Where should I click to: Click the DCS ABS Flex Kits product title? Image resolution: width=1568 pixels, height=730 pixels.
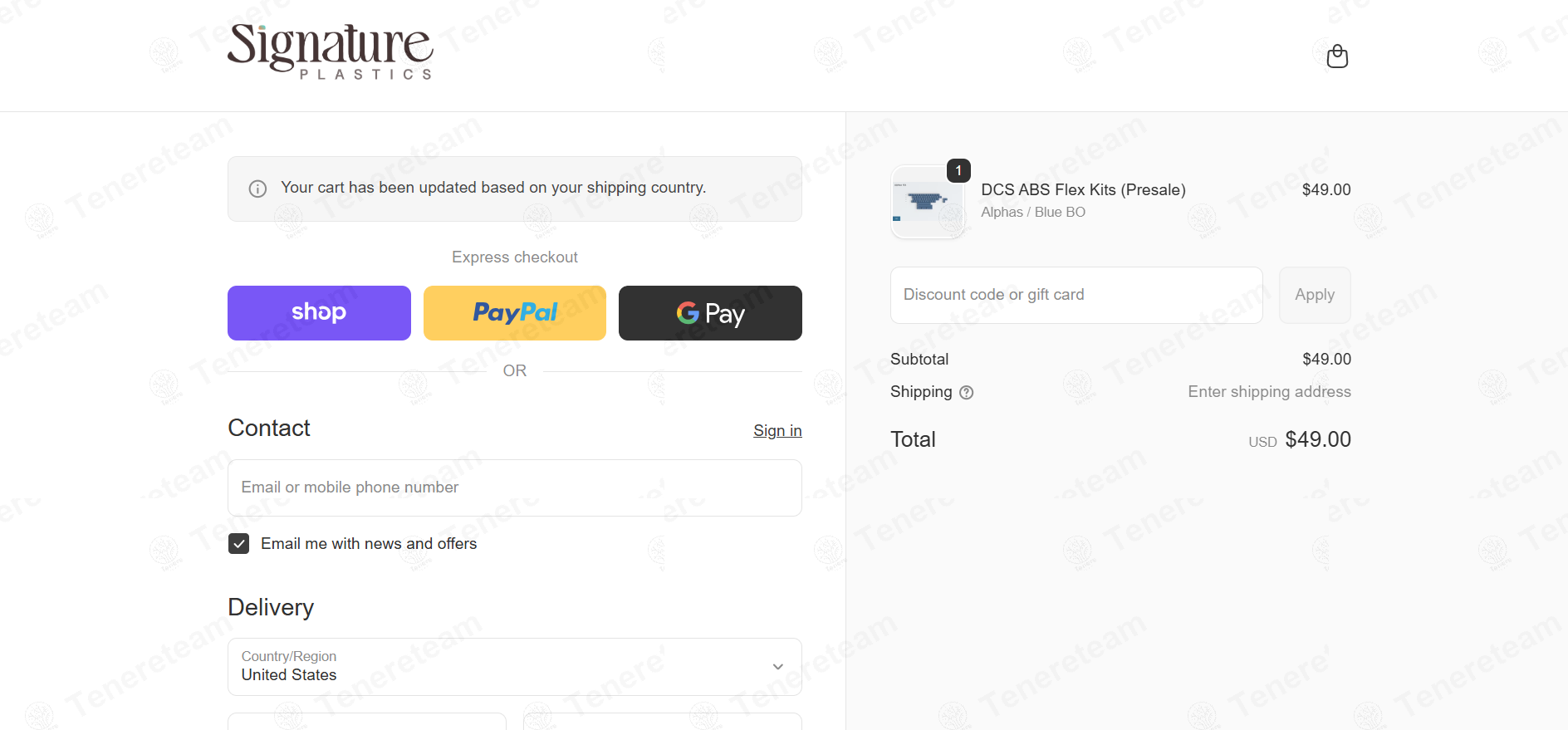[x=1083, y=190]
